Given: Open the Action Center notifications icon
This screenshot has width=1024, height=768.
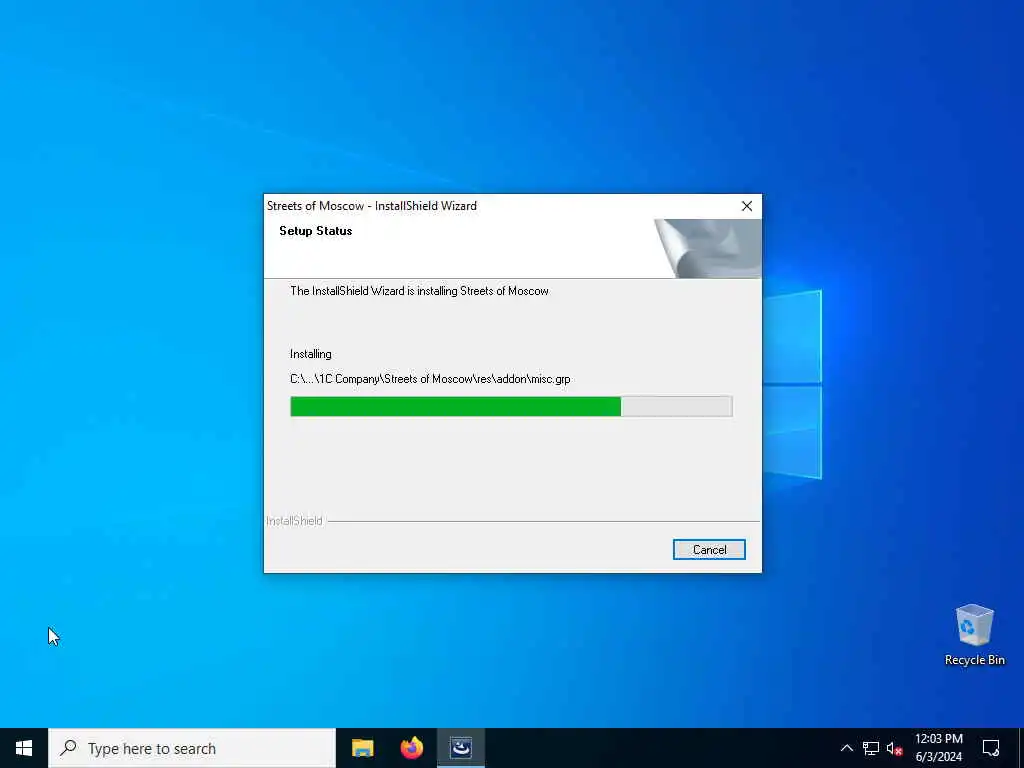Looking at the screenshot, I should click(991, 748).
